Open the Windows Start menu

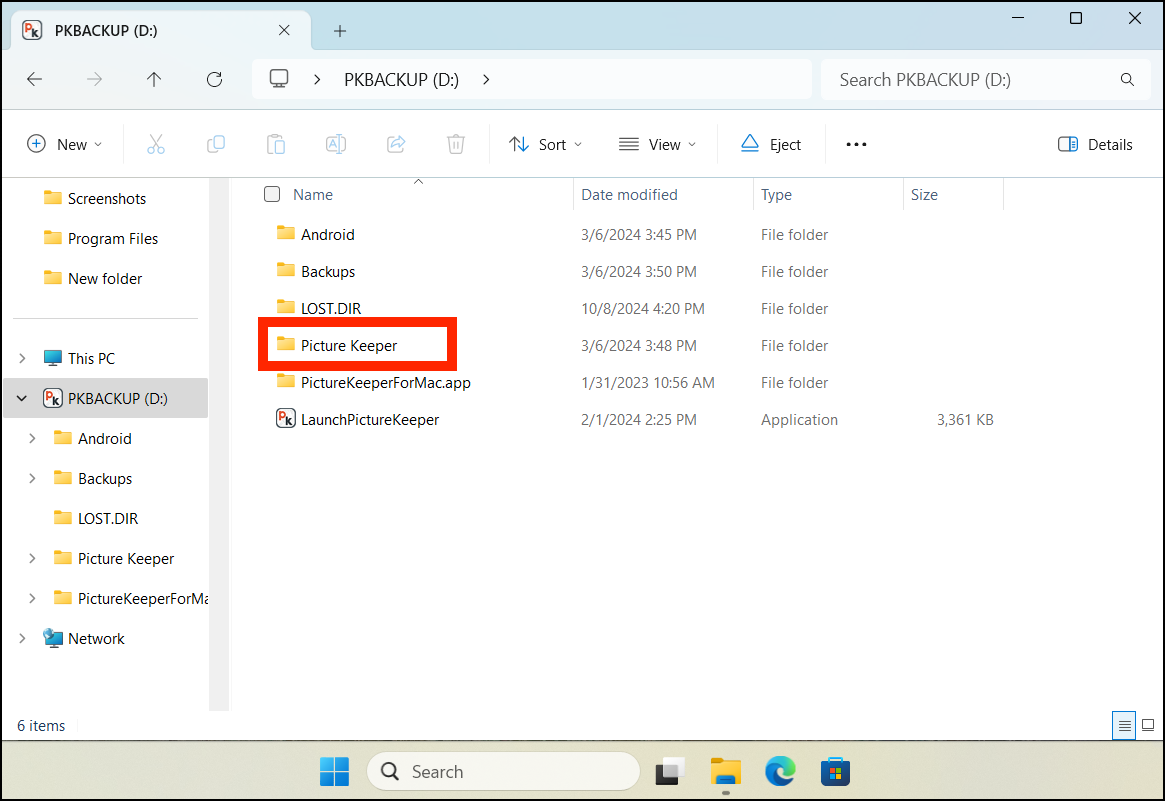tap(334, 771)
